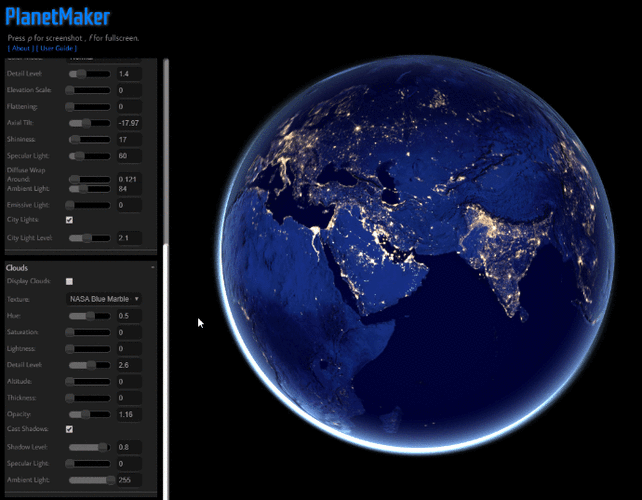Click the Hue value field 0.5
Image resolution: width=642 pixels, height=500 pixels.
tap(129, 316)
